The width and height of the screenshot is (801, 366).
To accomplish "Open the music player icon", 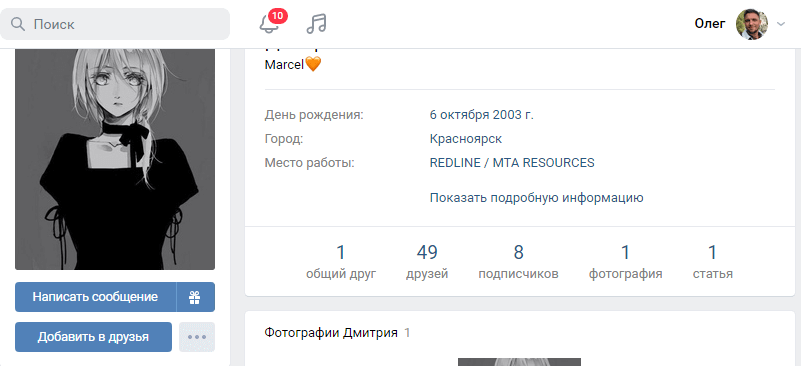I will 316,24.
